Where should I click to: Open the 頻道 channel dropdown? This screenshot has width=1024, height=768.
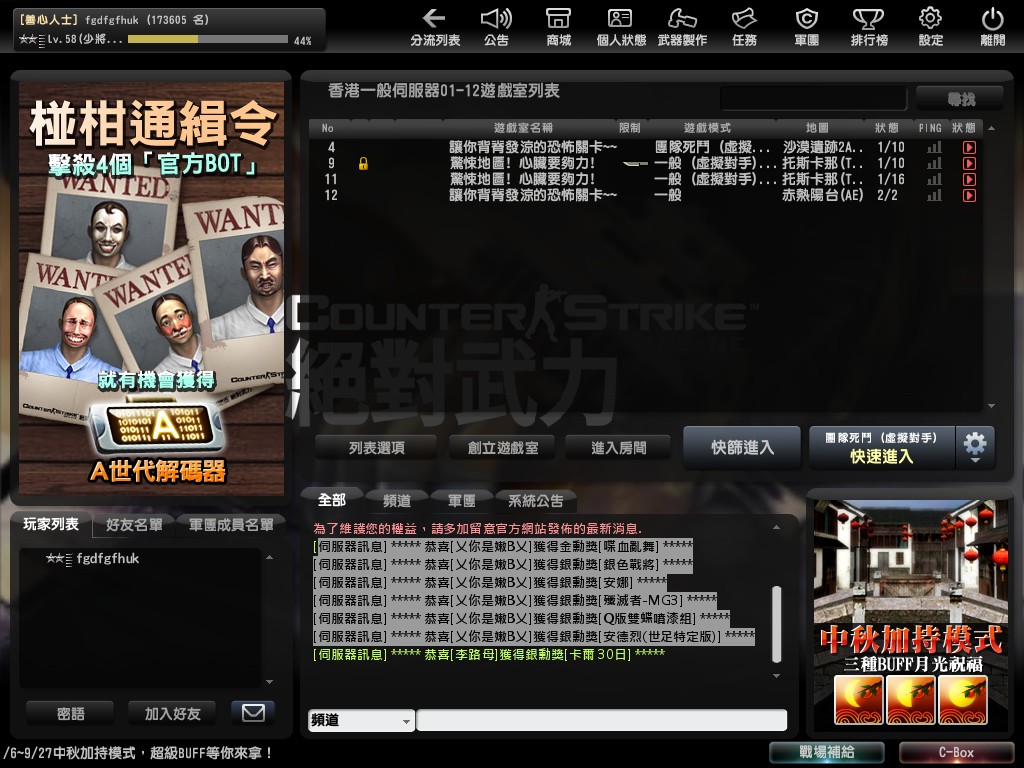coord(361,720)
